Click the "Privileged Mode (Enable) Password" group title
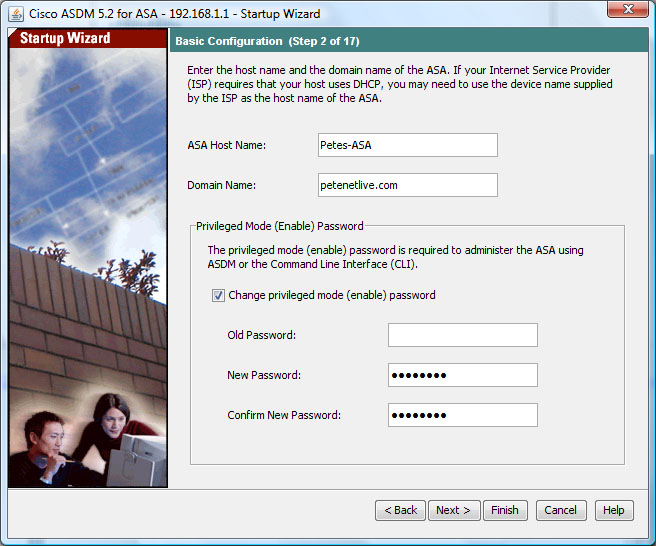Viewport: 656px width, 546px height. click(279, 226)
